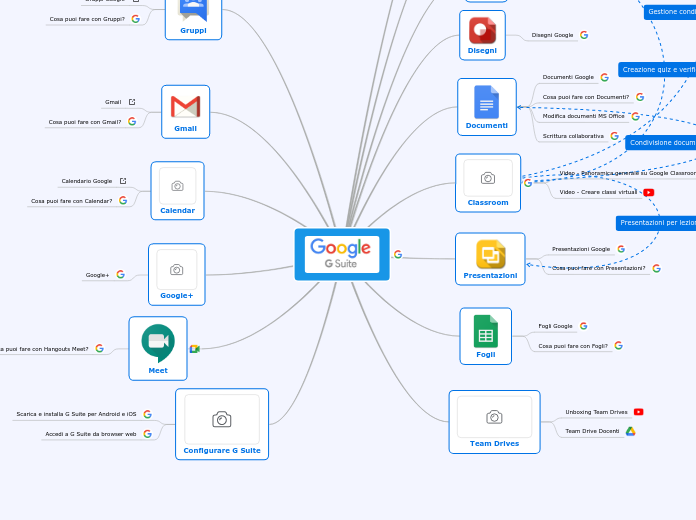Click the text Cosa puoi fare con Gruppi?
This screenshot has width=696, height=520.
(x=87, y=19)
